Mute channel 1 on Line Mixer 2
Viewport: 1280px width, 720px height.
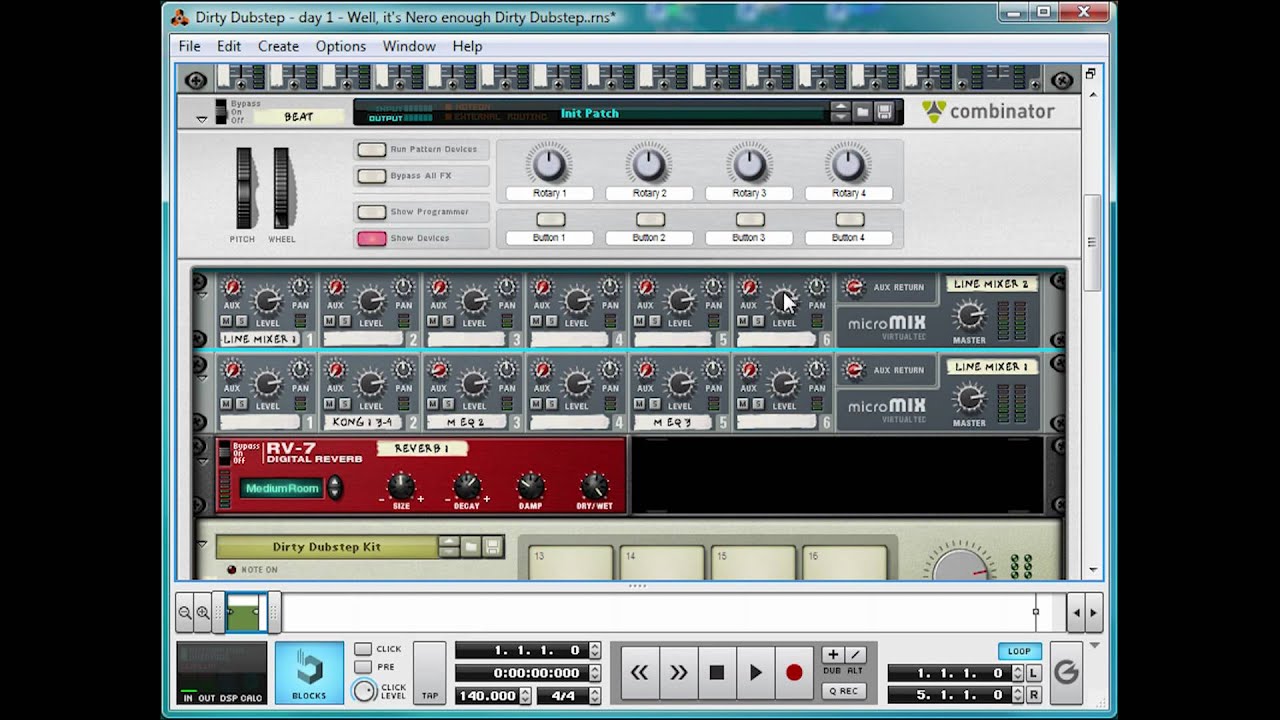click(226, 321)
